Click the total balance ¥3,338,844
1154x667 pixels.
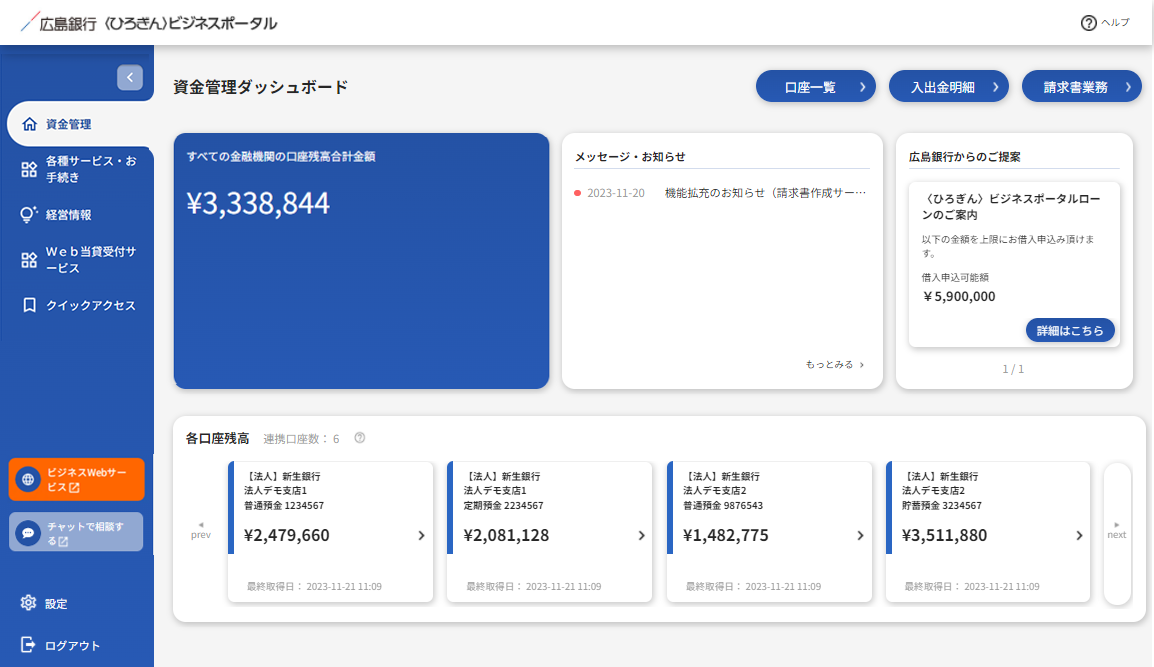point(258,203)
